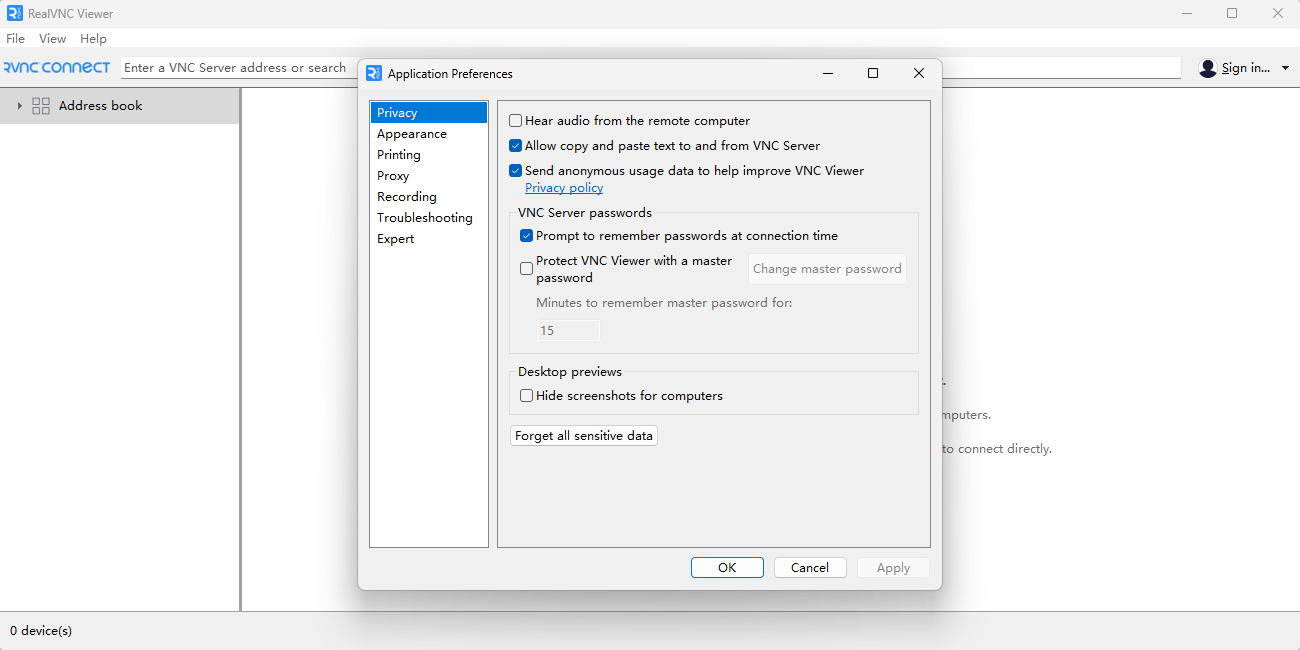Image resolution: width=1300 pixels, height=650 pixels.
Task: Open the File menu
Action: (x=15, y=39)
